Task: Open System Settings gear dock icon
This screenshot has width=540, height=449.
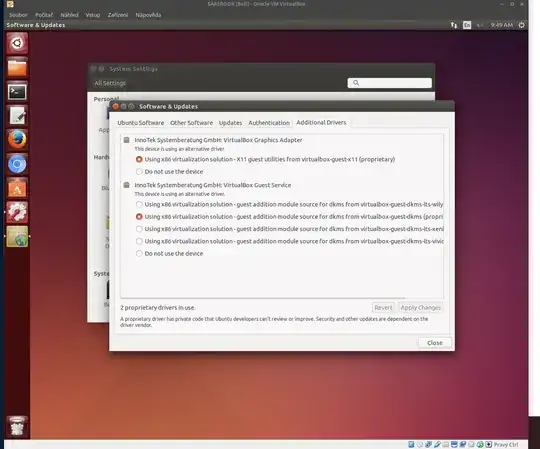Action: (x=17, y=212)
